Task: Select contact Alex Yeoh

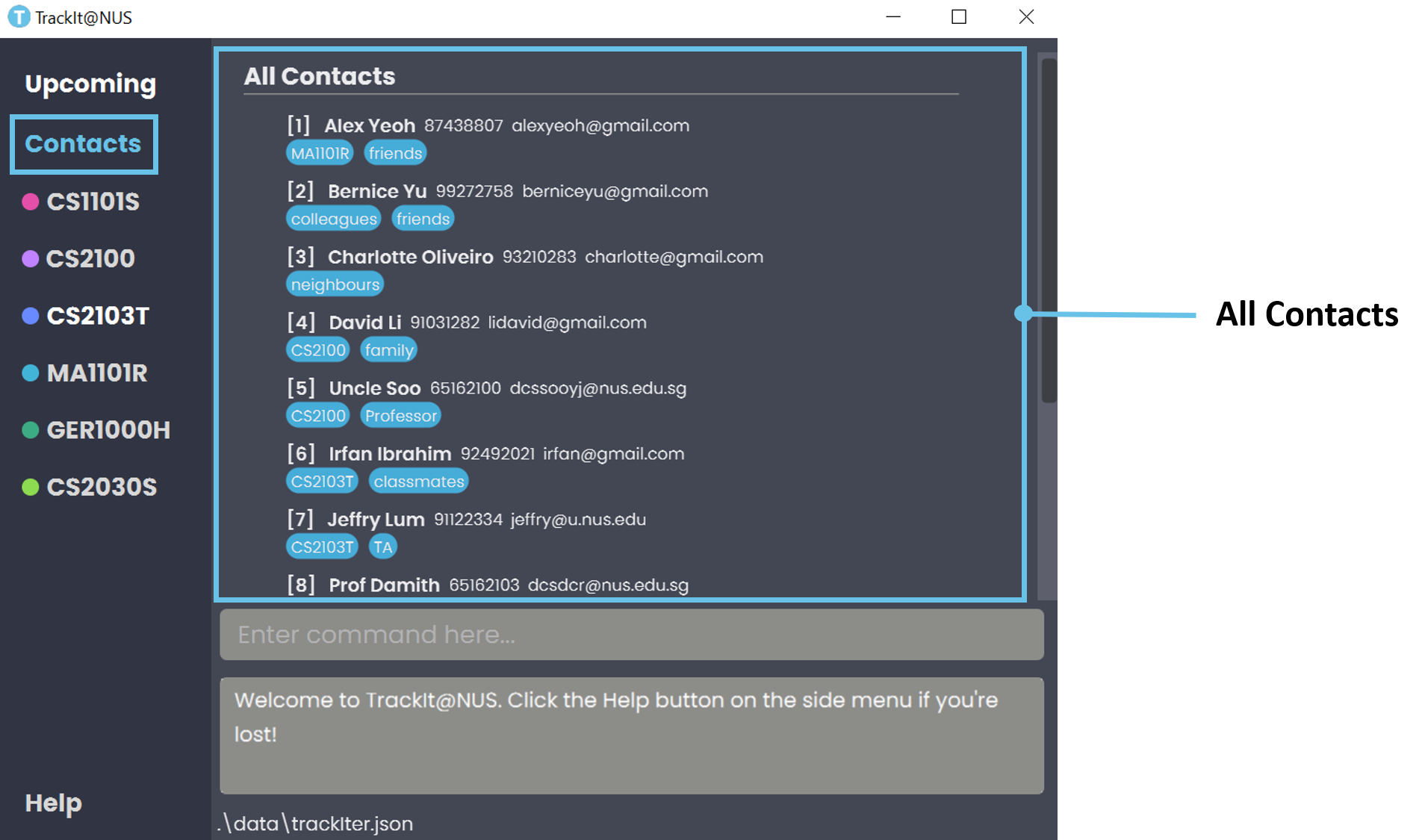Action: click(370, 125)
